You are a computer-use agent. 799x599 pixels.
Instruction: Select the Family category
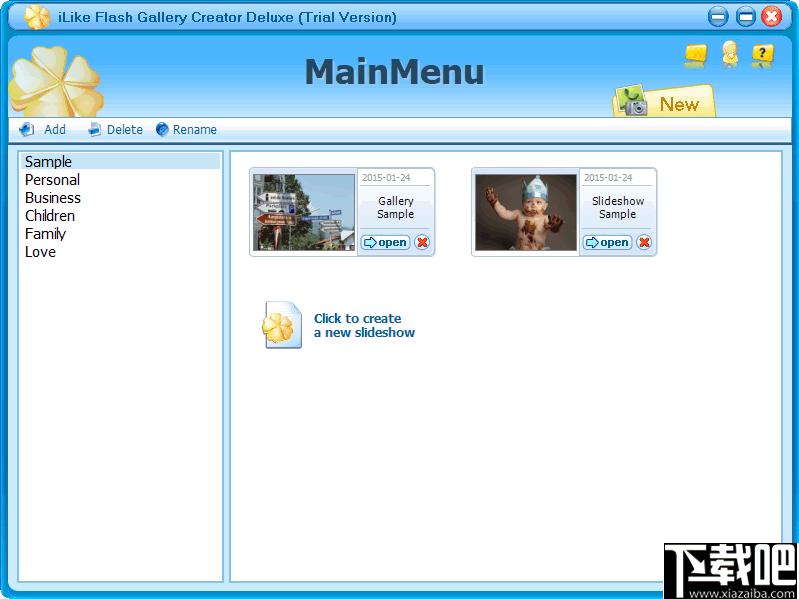point(121,234)
